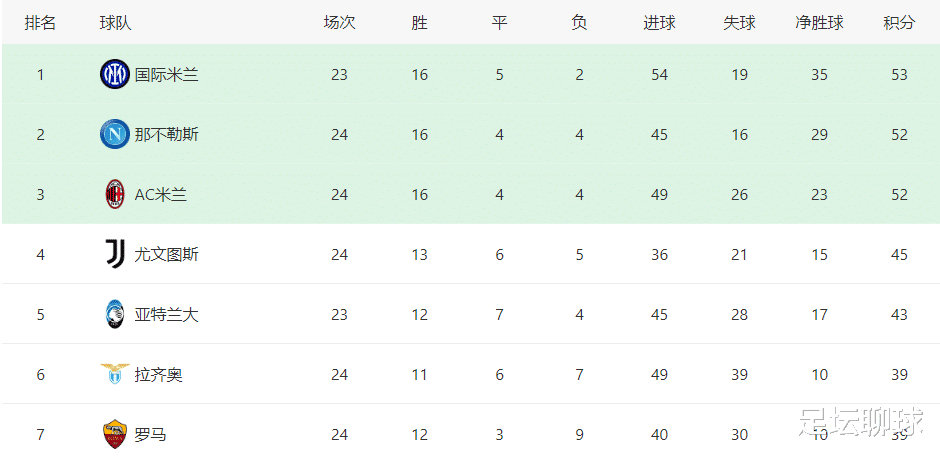Sort by the 进球 column header
Image resolution: width=940 pixels, height=458 pixels.
[659, 23]
